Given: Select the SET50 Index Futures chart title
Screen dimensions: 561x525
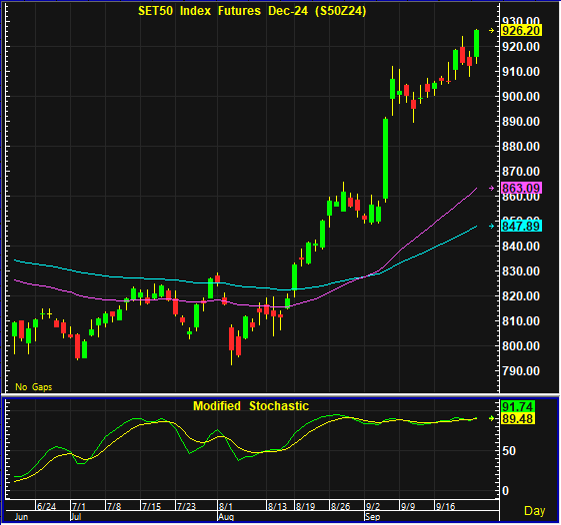Looking at the screenshot, I should [252, 11].
